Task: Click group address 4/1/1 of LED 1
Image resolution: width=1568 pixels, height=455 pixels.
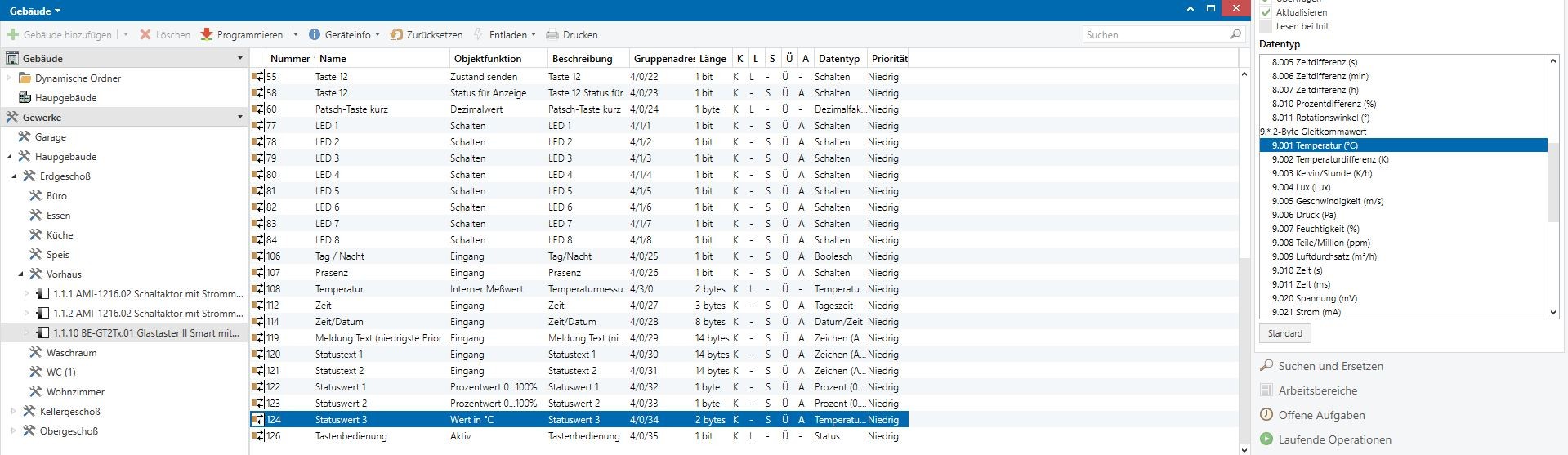Action: 641,126
